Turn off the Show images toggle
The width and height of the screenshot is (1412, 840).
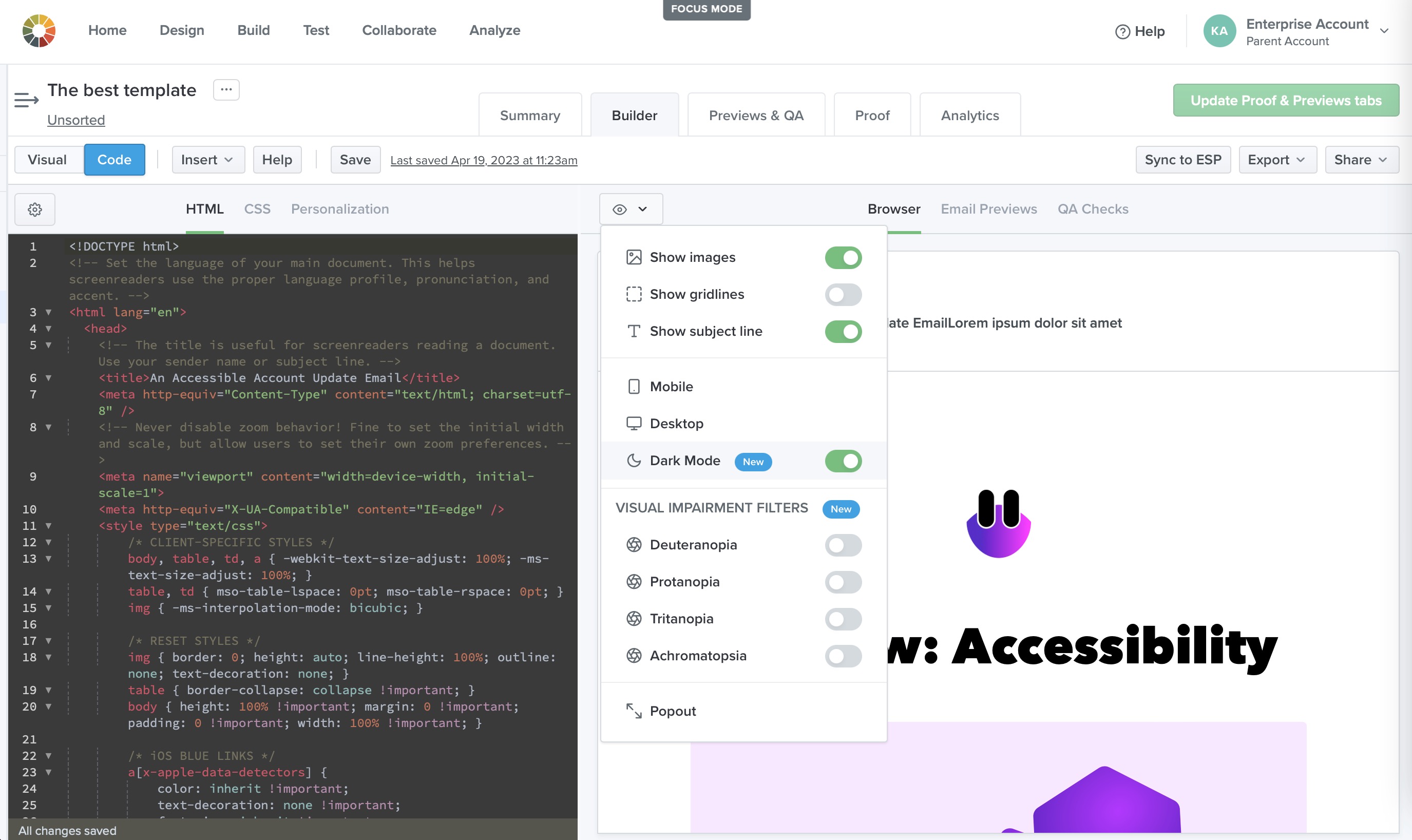coord(843,258)
